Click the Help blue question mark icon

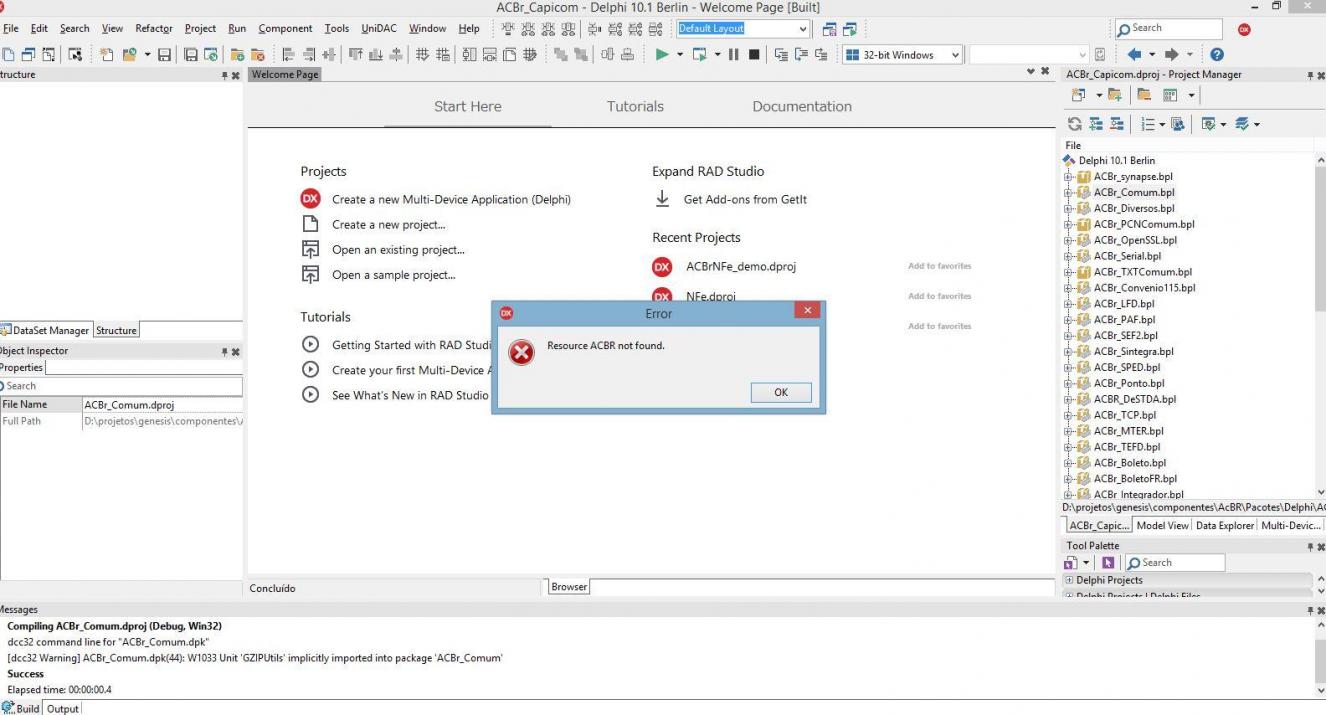click(1217, 55)
